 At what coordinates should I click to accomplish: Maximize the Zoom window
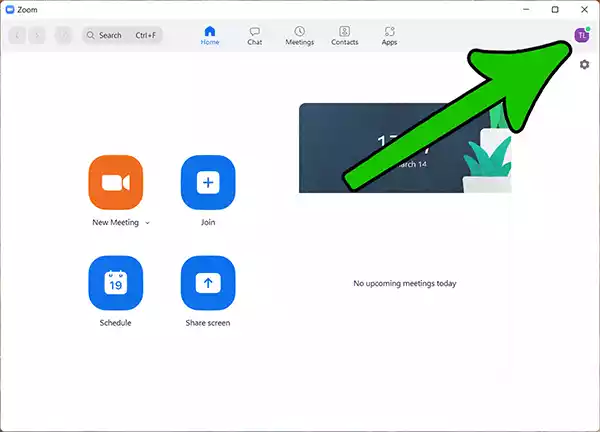coord(555,9)
